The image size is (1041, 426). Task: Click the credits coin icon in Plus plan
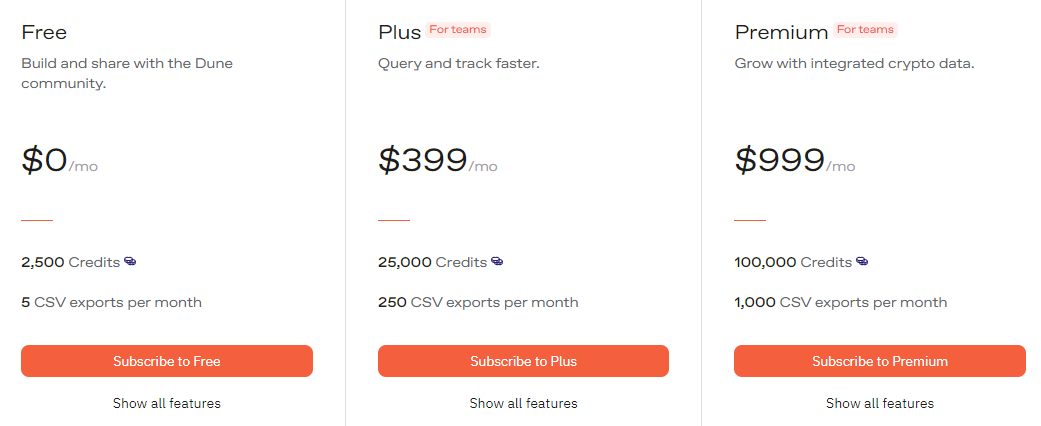point(497,261)
